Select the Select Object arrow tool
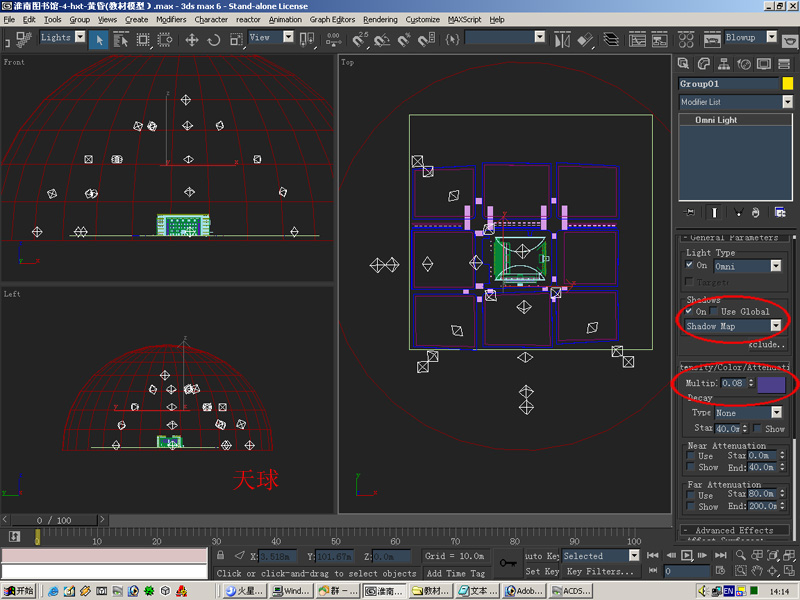The height and width of the screenshot is (600, 800). coord(99,40)
